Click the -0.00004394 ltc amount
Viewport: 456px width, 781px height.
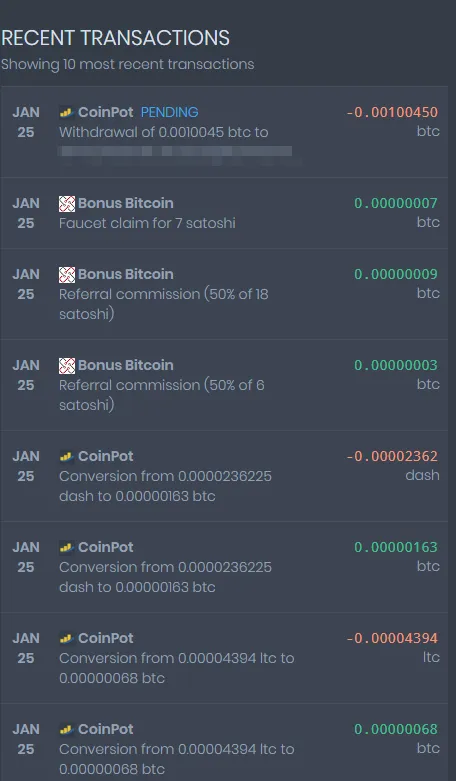point(392,638)
